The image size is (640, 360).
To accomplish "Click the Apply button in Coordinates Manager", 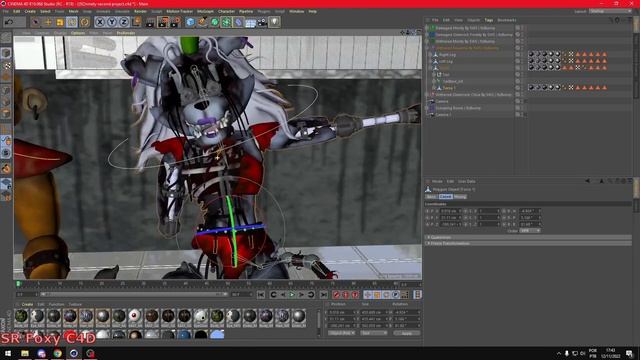I will (x=407, y=333).
